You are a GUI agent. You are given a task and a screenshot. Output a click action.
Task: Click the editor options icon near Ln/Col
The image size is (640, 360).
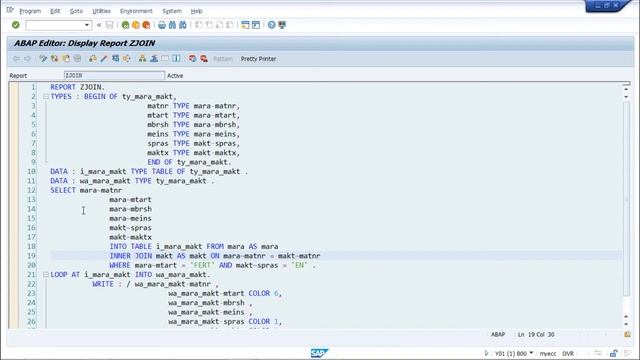627,334
